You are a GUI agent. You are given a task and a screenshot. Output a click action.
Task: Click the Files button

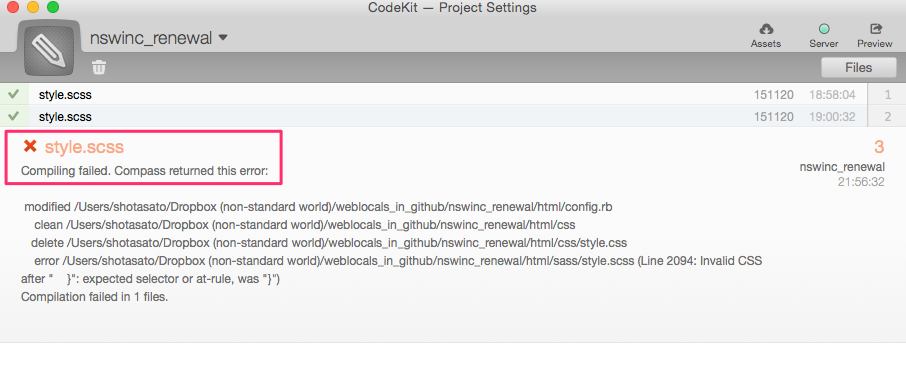tap(858, 68)
